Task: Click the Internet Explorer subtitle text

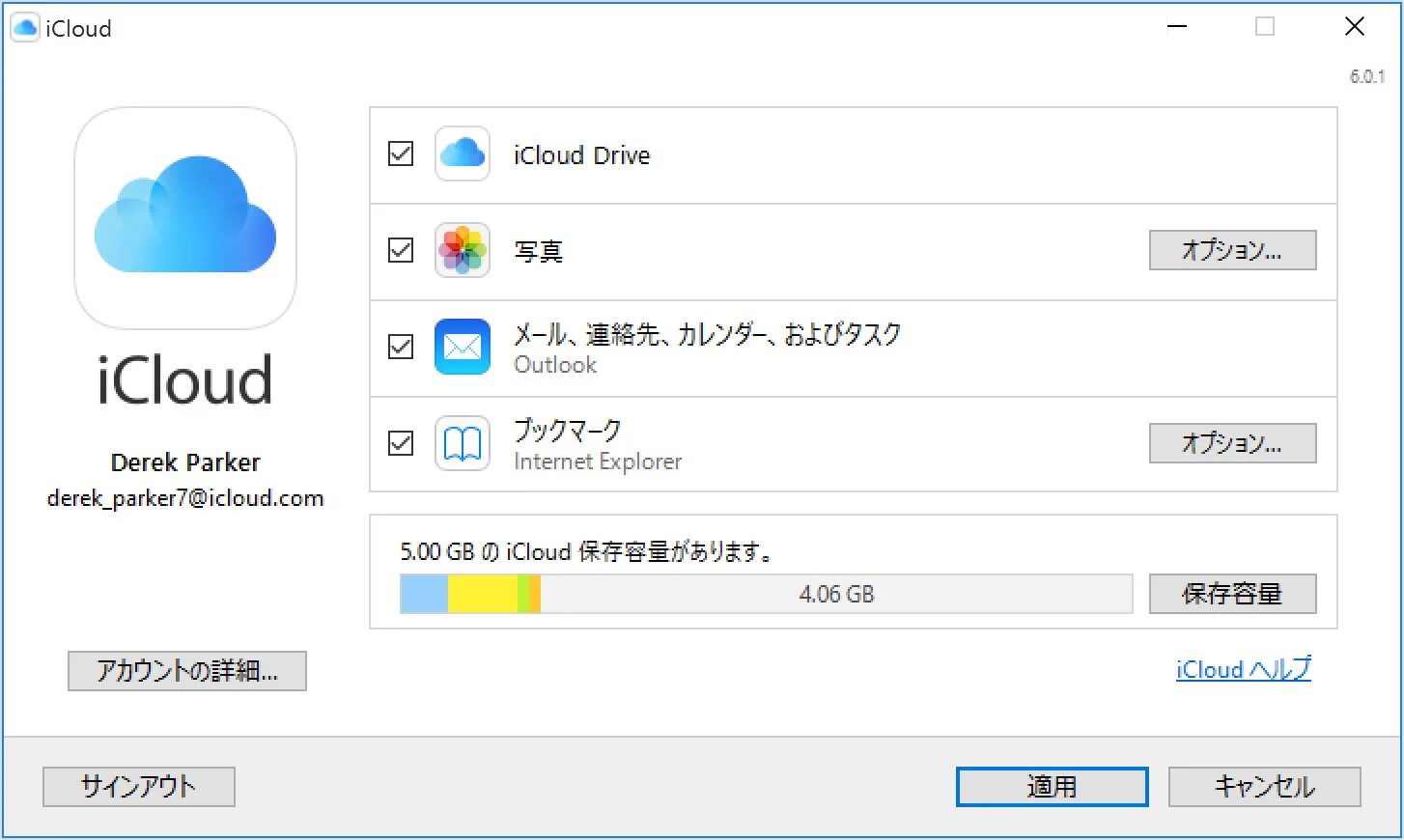Action: click(598, 462)
